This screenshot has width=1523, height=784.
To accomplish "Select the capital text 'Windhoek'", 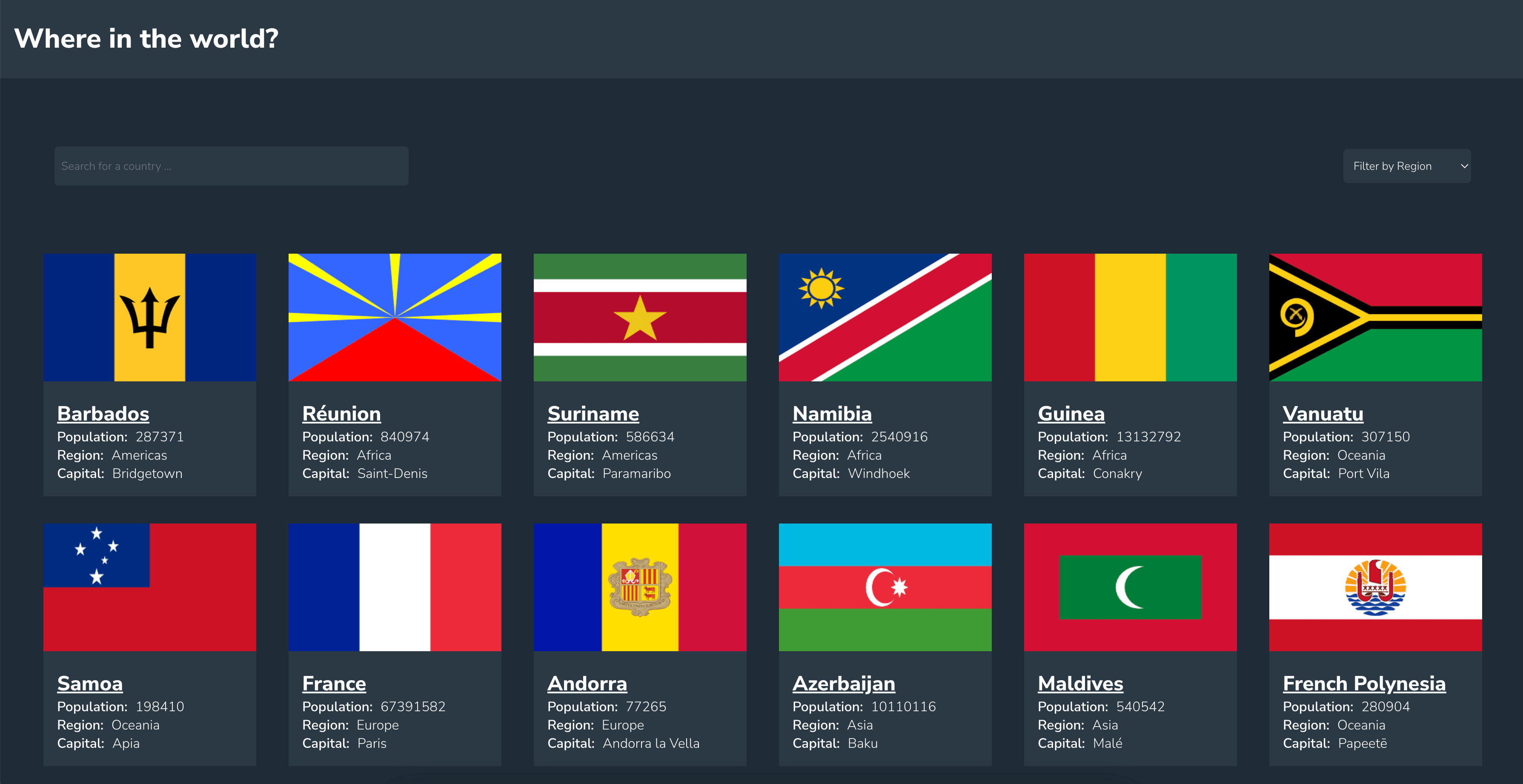I will [879, 474].
